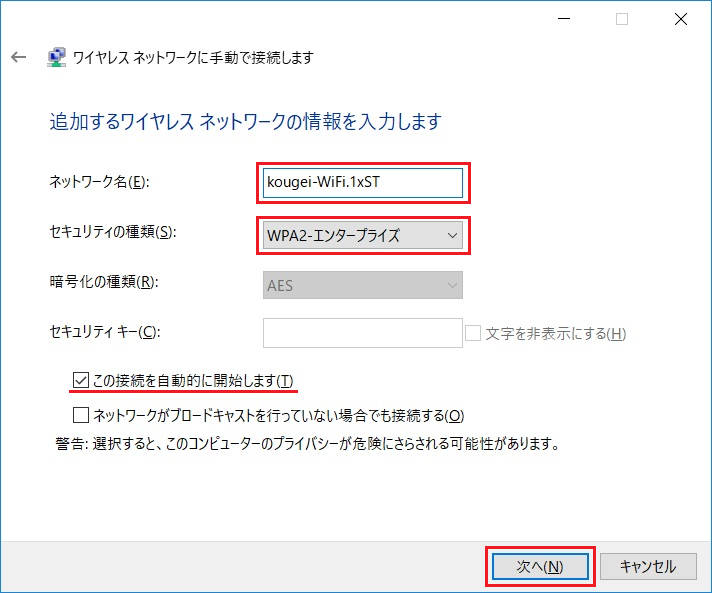The width and height of the screenshot is (712, 593).
Task: Click the ネットワーク名(E) label
Action: pyautogui.click(x=99, y=182)
